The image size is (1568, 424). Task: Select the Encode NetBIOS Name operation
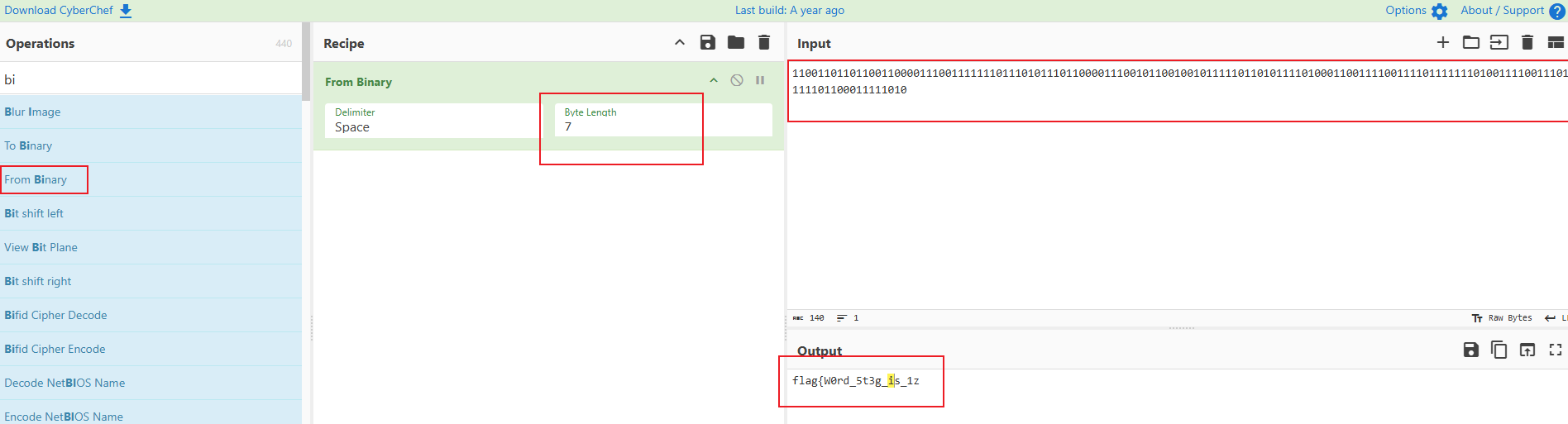tap(151, 413)
